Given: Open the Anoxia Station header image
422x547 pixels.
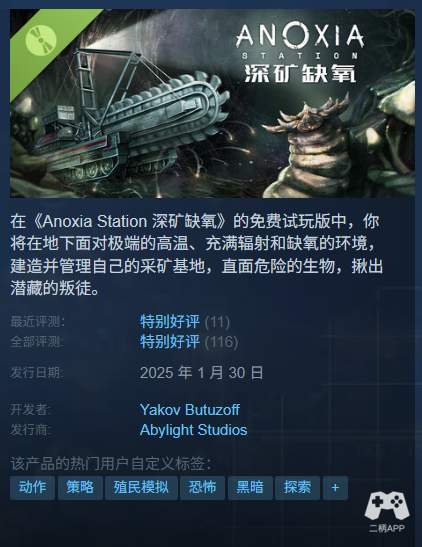Looking at the screenshot, I should pos(212,103).
